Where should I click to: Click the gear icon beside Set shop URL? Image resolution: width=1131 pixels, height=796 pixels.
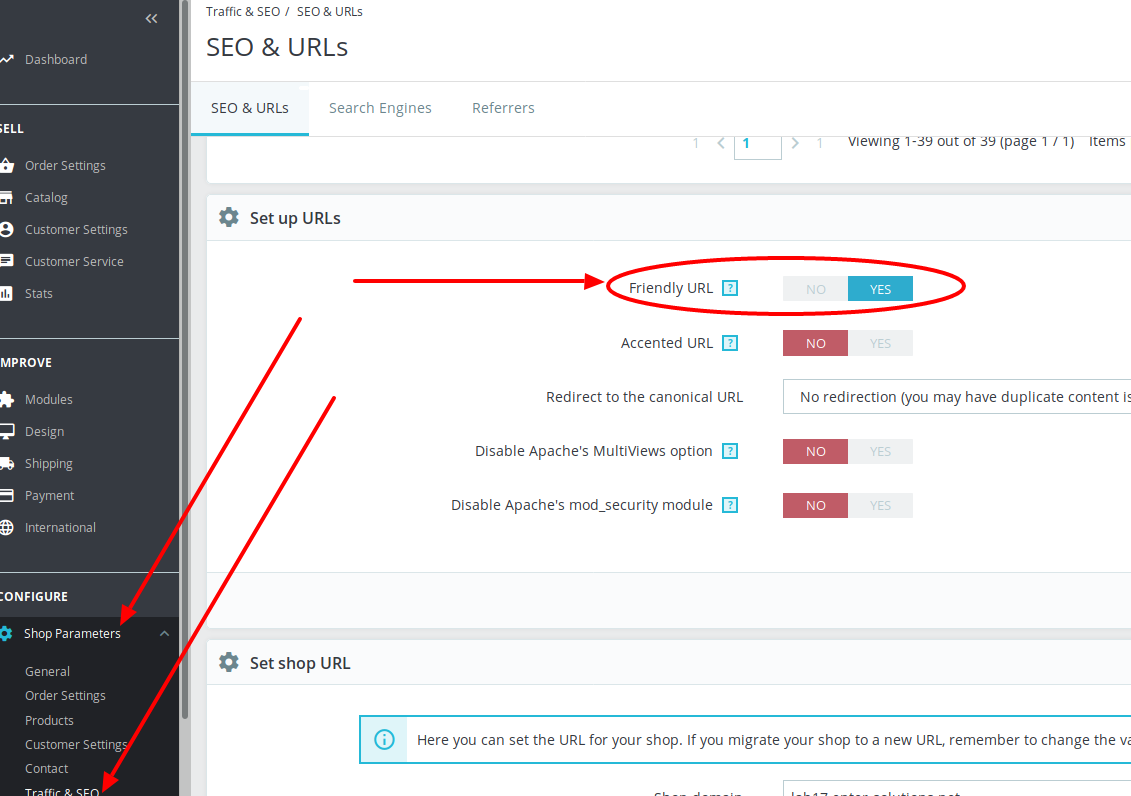(229, 662)
